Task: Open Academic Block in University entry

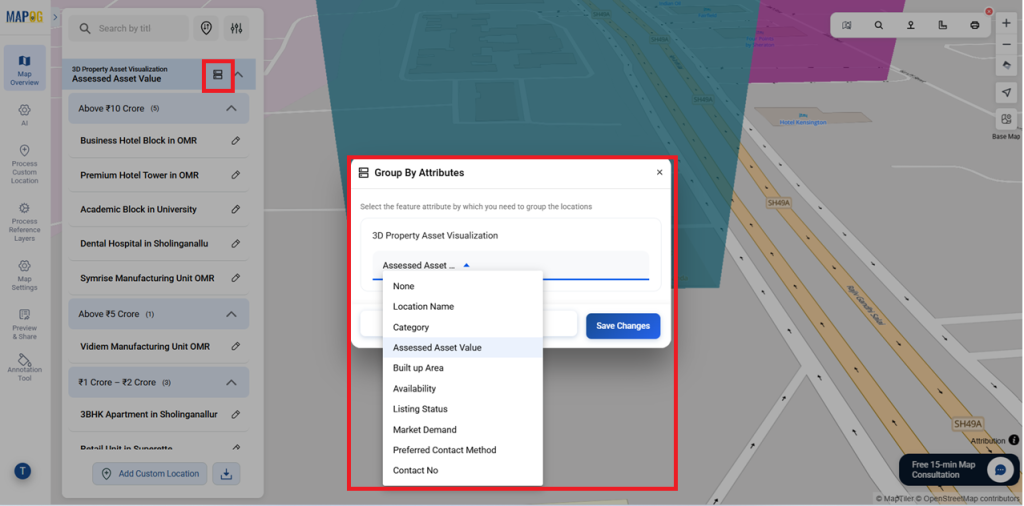Action: coord(138,209)
